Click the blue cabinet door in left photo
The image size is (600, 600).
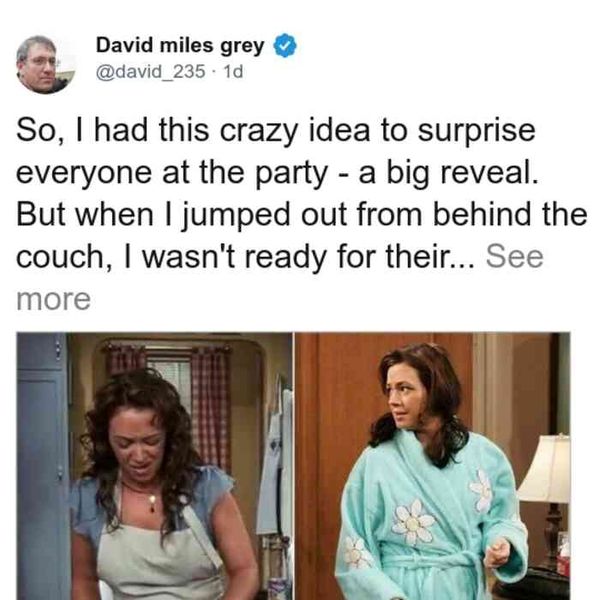(x=43, y=467)
